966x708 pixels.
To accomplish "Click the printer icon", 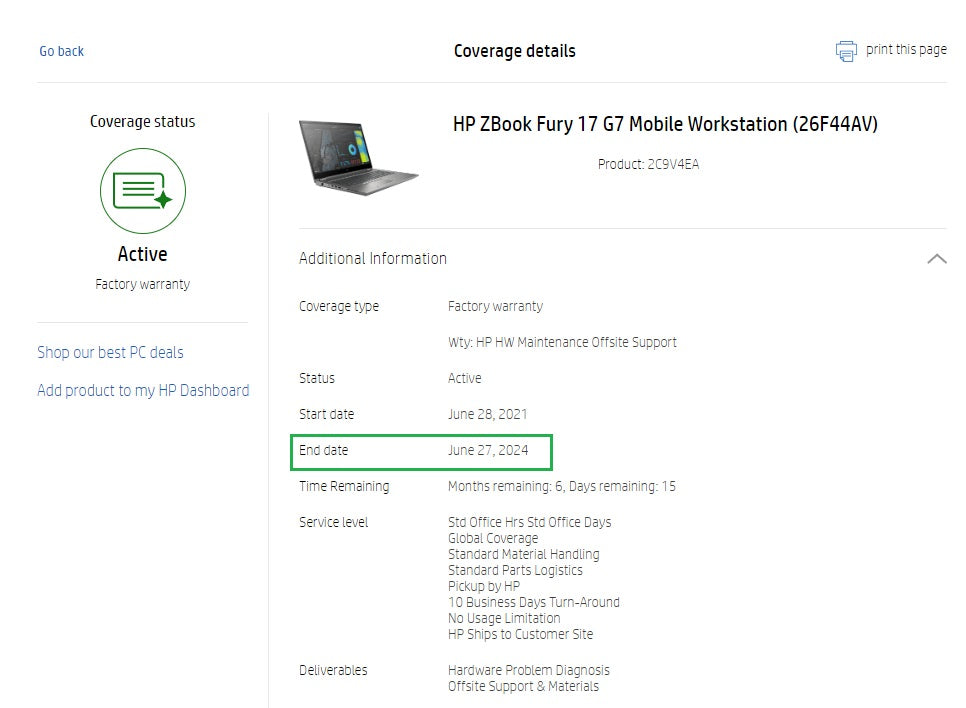I will (846, 51).
